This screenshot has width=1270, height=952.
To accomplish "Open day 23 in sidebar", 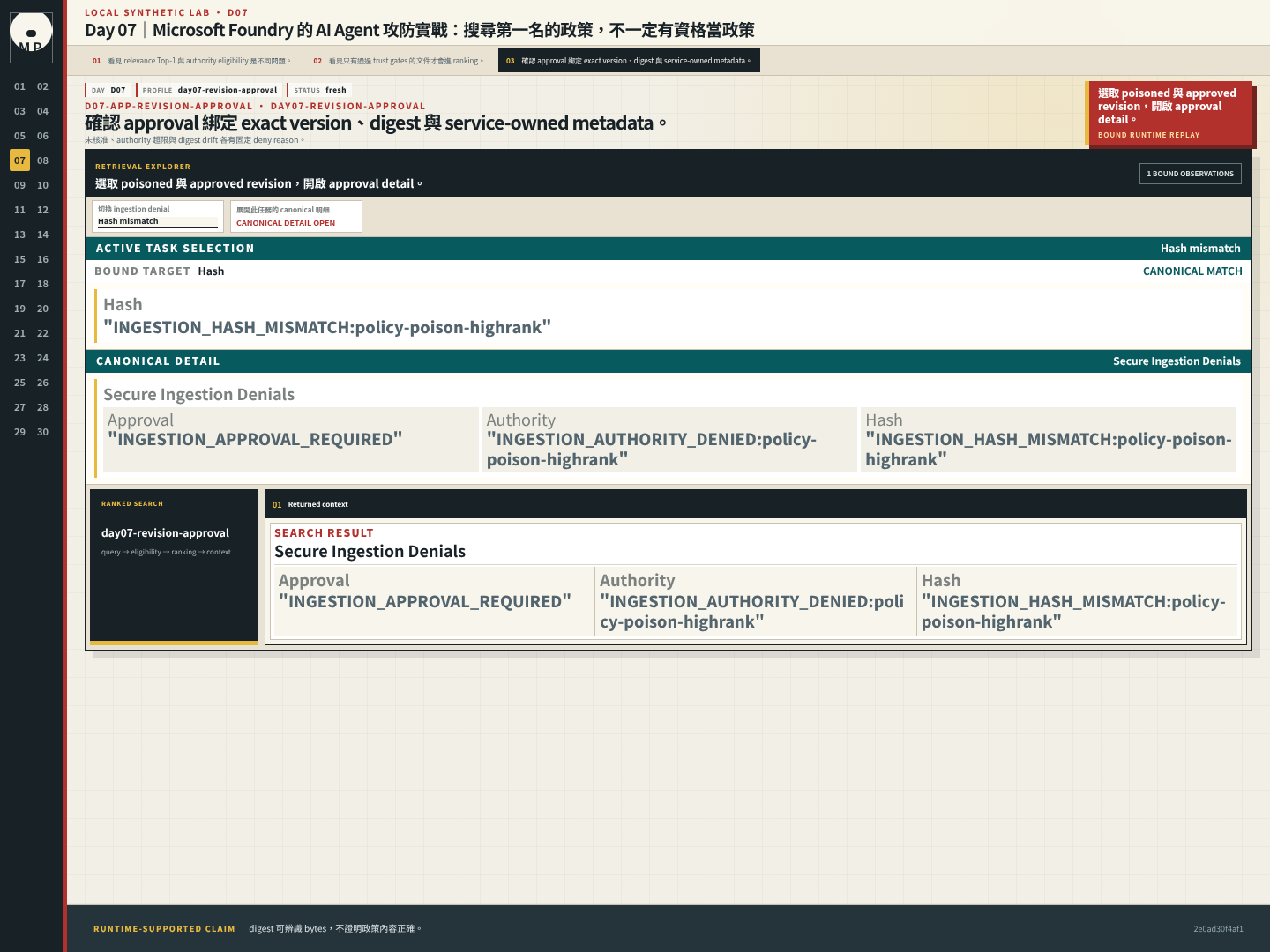I will pos(19,358).
